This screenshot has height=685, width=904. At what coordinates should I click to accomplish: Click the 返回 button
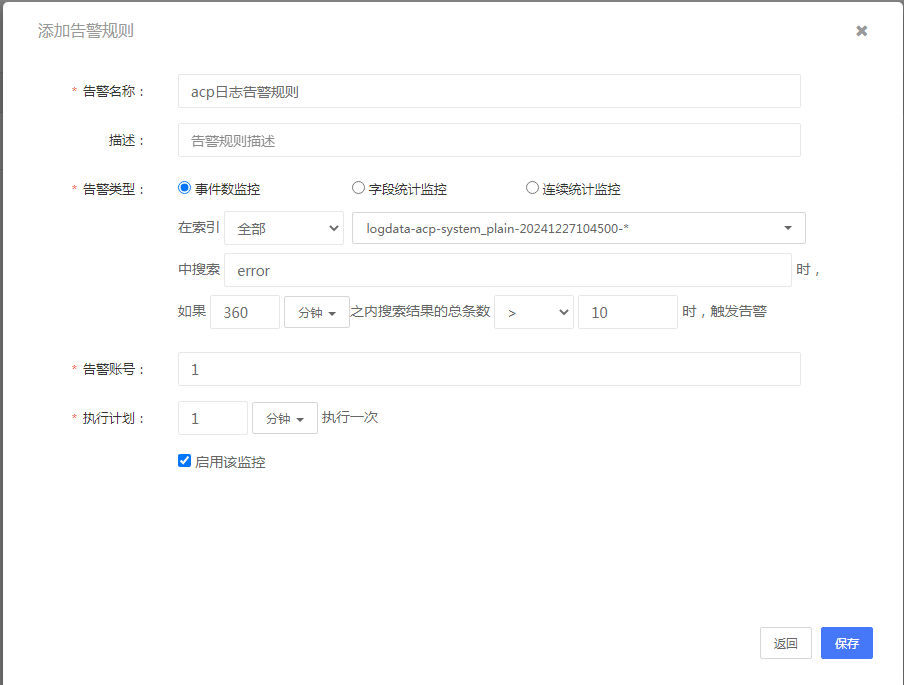click(x=785, y=643)
